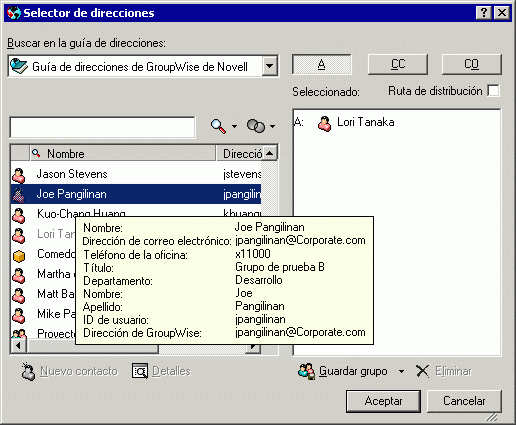516x425 pixels.
Task: Click the list scroll up arrow
Action: coord(270,153)
